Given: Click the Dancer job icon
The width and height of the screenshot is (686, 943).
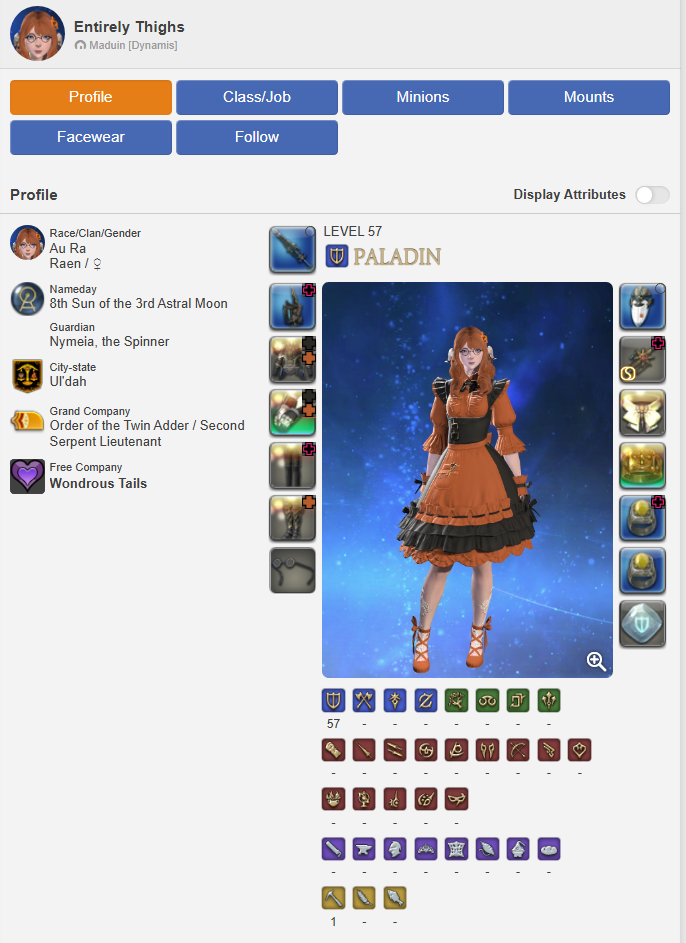Looking at the screenshot, I should pos(580,750).
